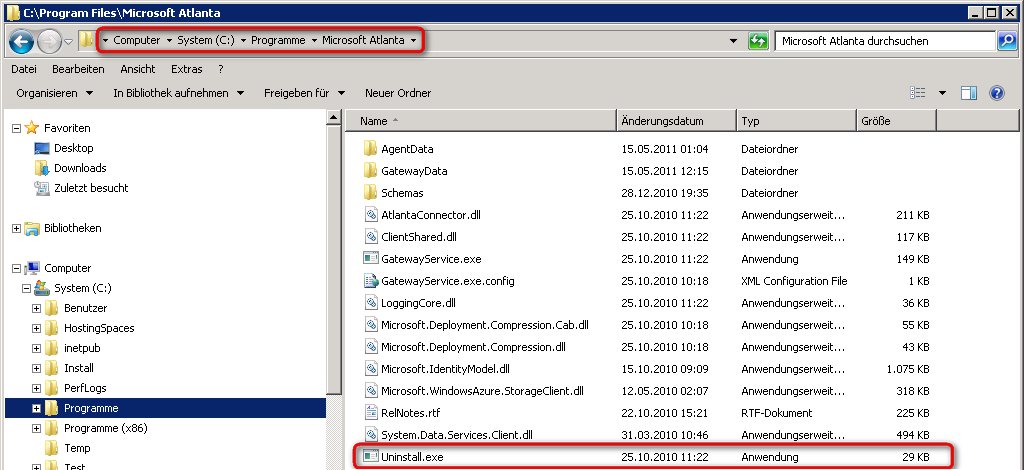Select the RelNotes.rtf document icon
1024x470 pixels.
point(369,413)
